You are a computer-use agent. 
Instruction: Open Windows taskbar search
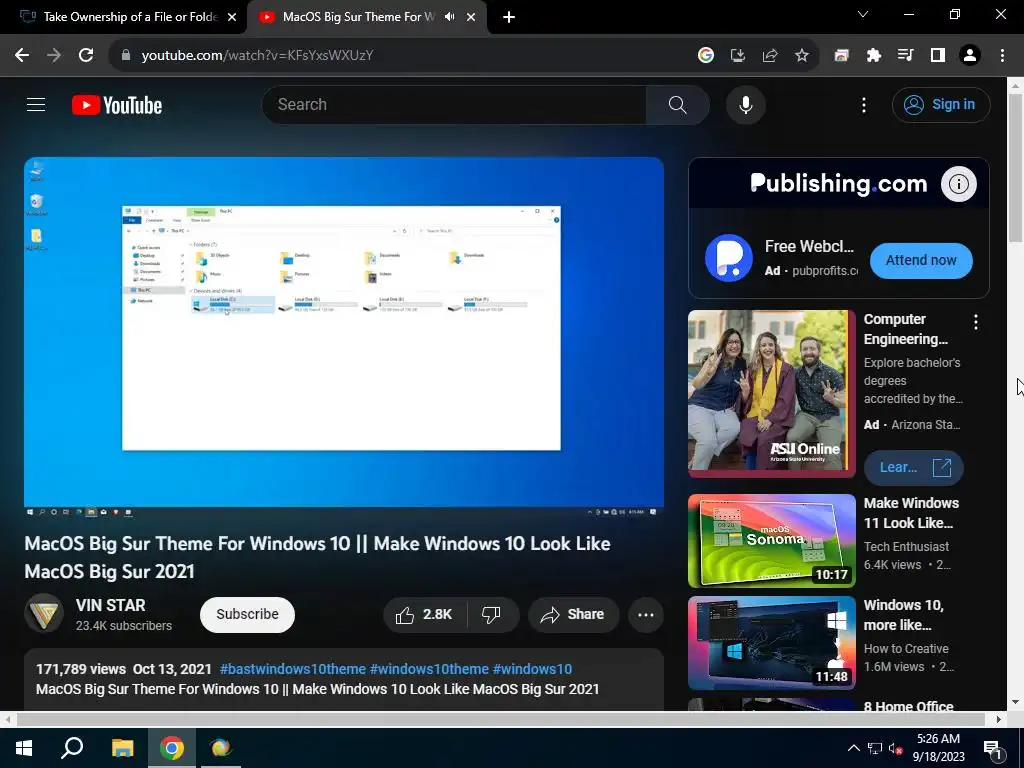[x=72, y=748]
